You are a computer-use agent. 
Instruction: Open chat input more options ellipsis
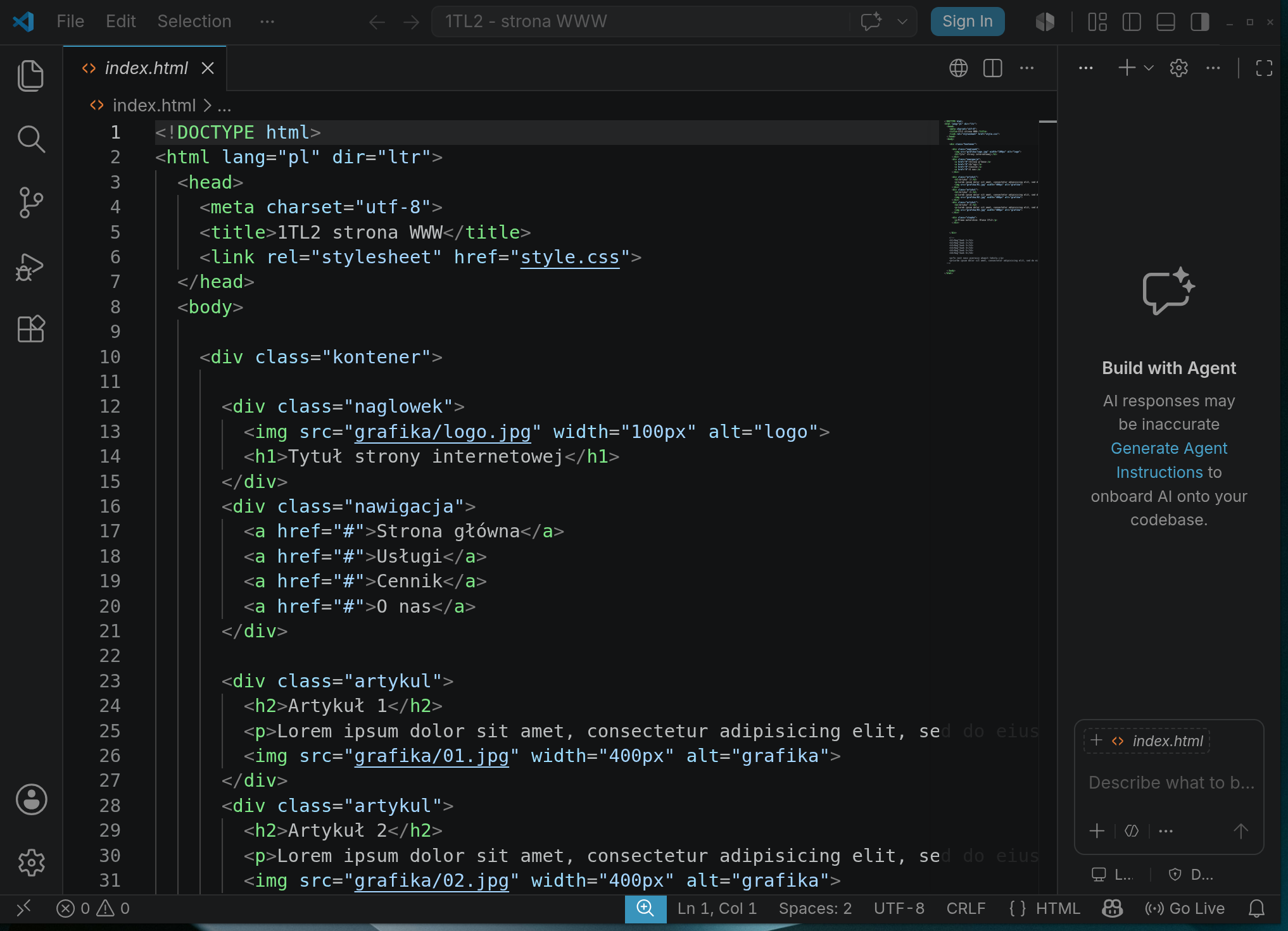point(1166,831)
